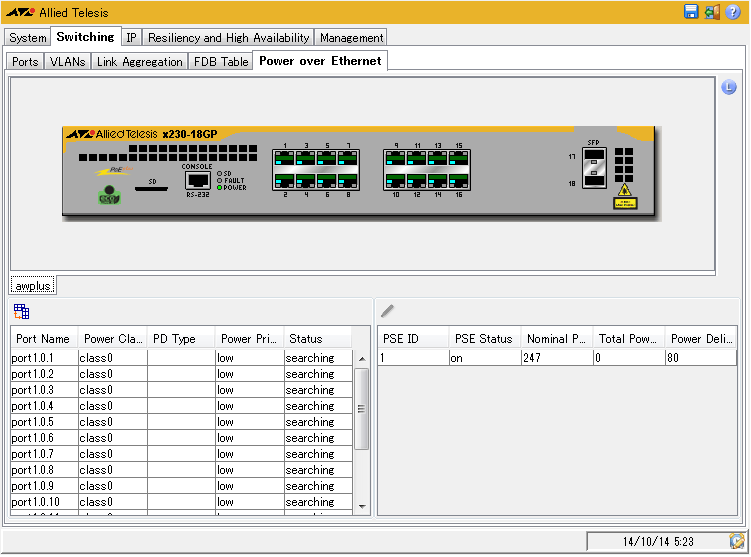The image size is (751, 557).
Task: Select the Power over Ethernet sub-tab
Action: coord(320,61)
